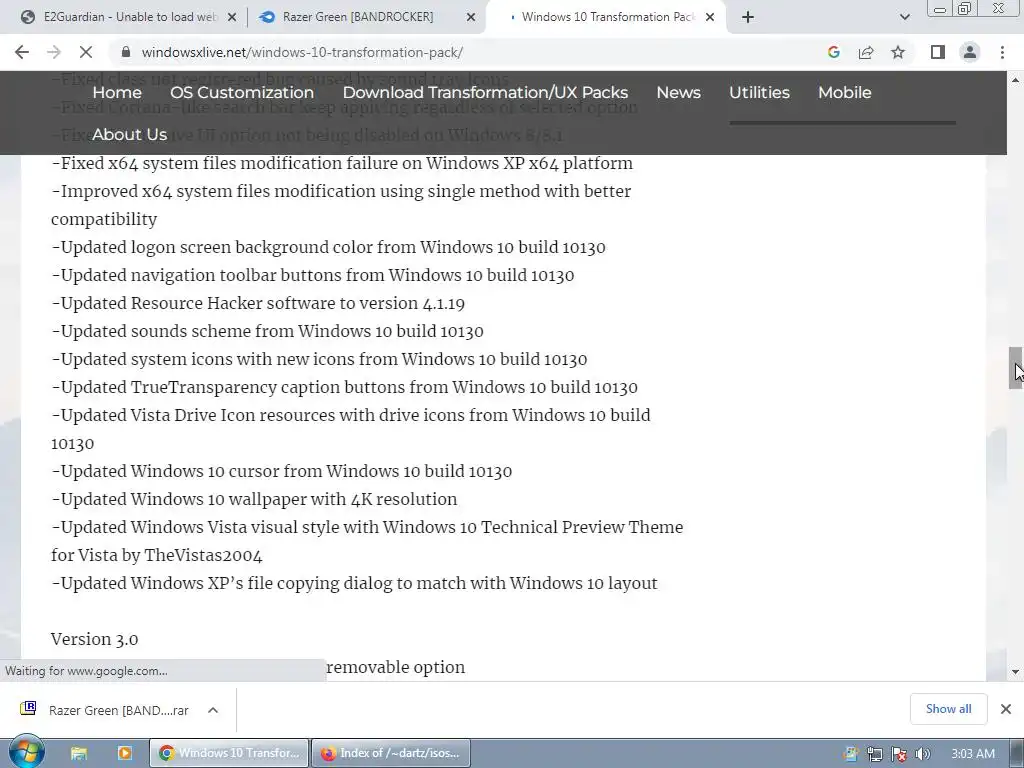Open the Chrome three-dot menu
1024x768 pixels.
point(1002,52)
